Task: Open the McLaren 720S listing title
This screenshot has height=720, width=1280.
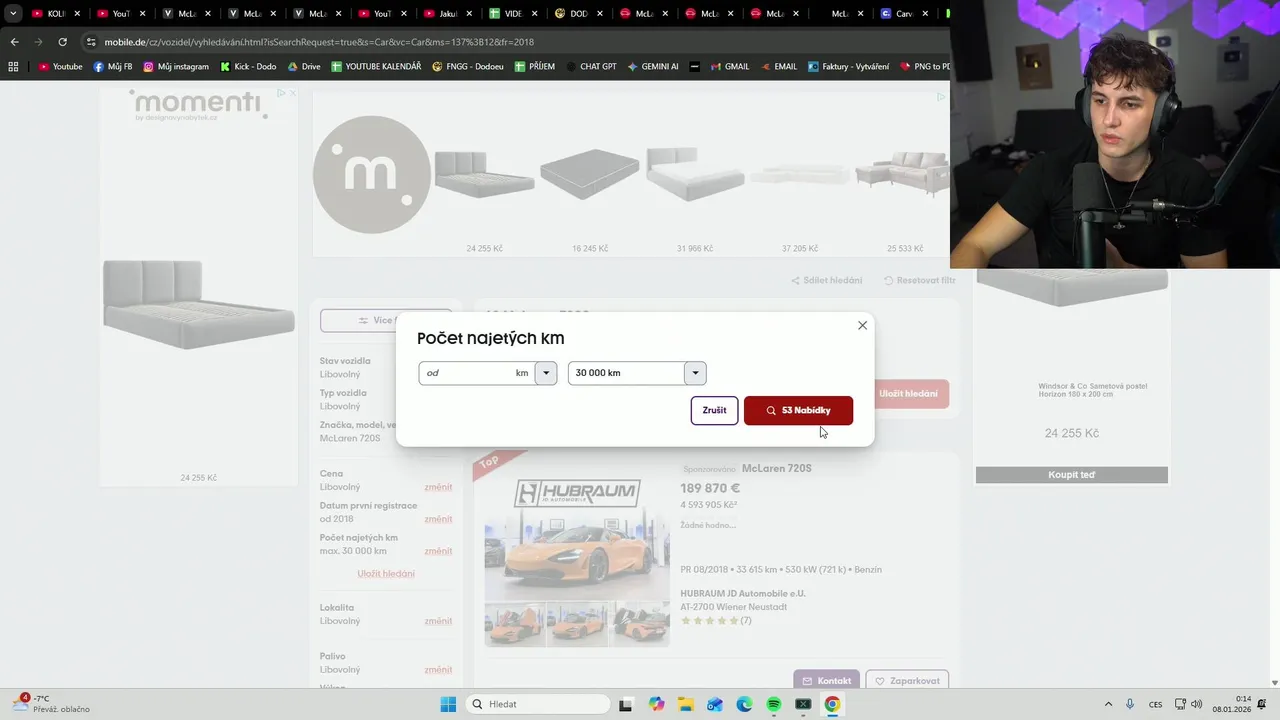Action: 777,468
